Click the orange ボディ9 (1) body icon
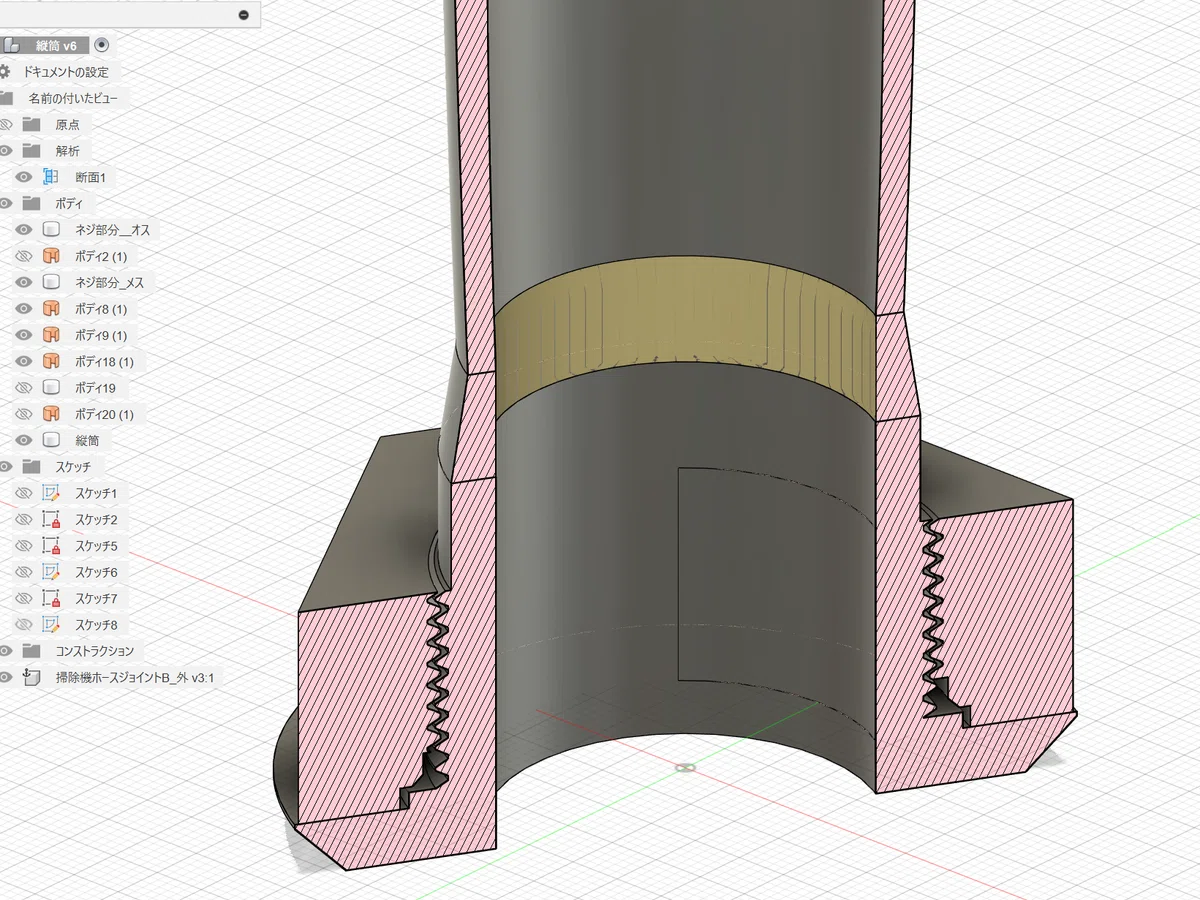This screenshot has width=1200, height=900. (51, 334)
